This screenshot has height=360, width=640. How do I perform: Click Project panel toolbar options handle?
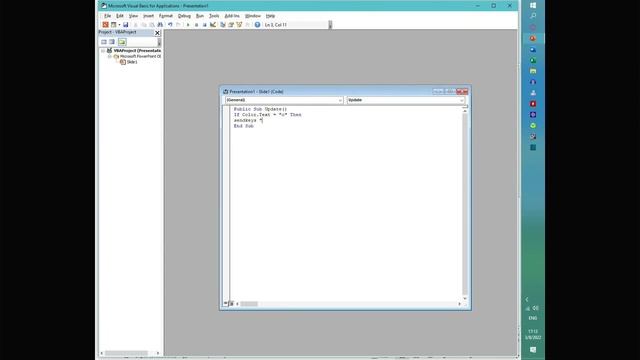point(159,42)
